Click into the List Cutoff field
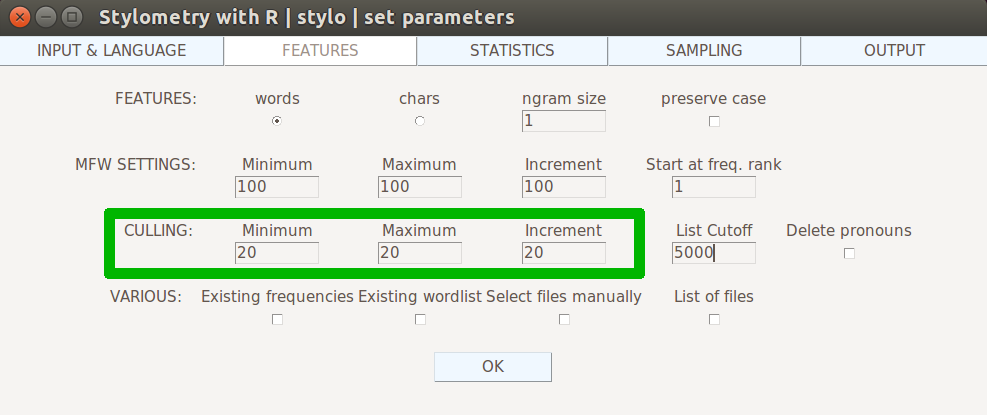The image size is (987, 415). pyautogui.click(x=714, y=253)
